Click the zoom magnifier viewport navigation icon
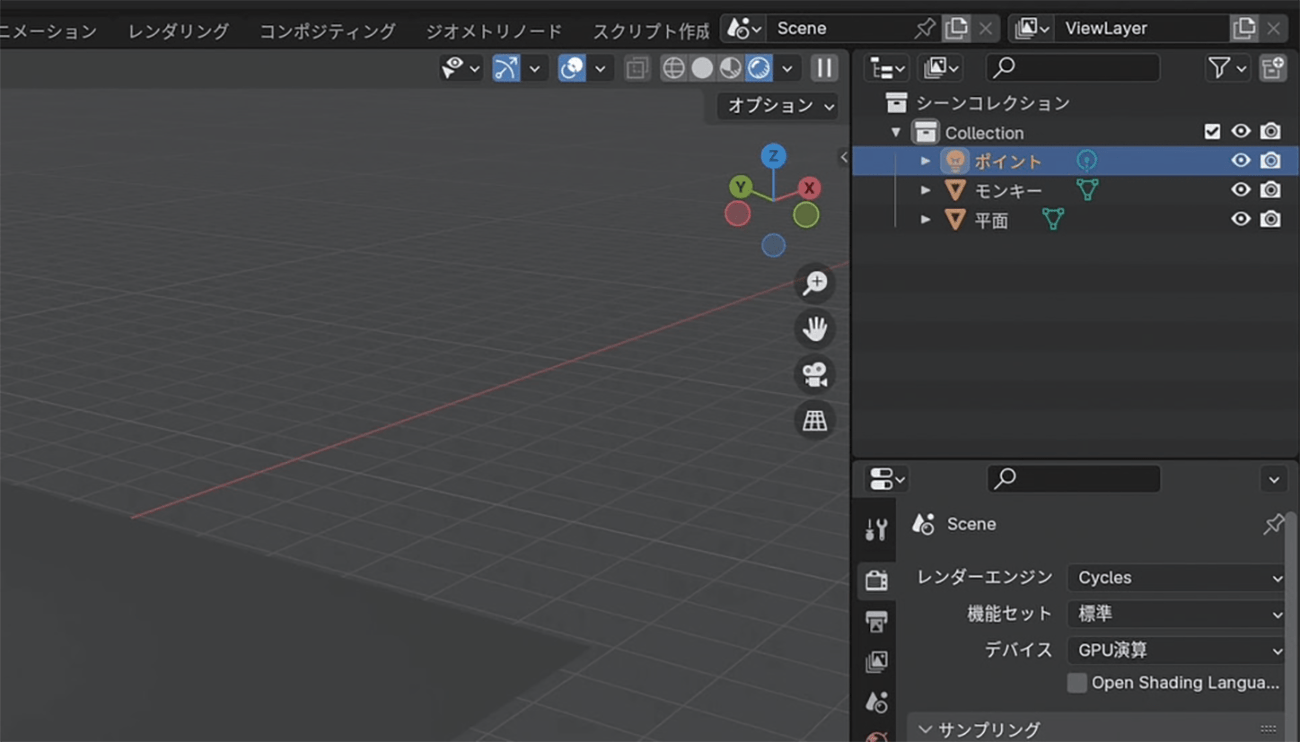The width and height of the screenshot is (1300, 742). tap(815, 283)
